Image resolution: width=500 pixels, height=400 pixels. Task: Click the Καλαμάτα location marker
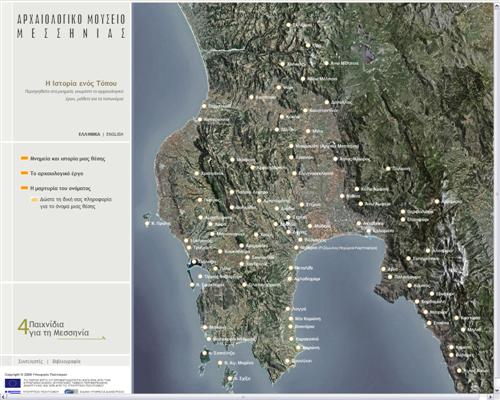coord(369,231)
